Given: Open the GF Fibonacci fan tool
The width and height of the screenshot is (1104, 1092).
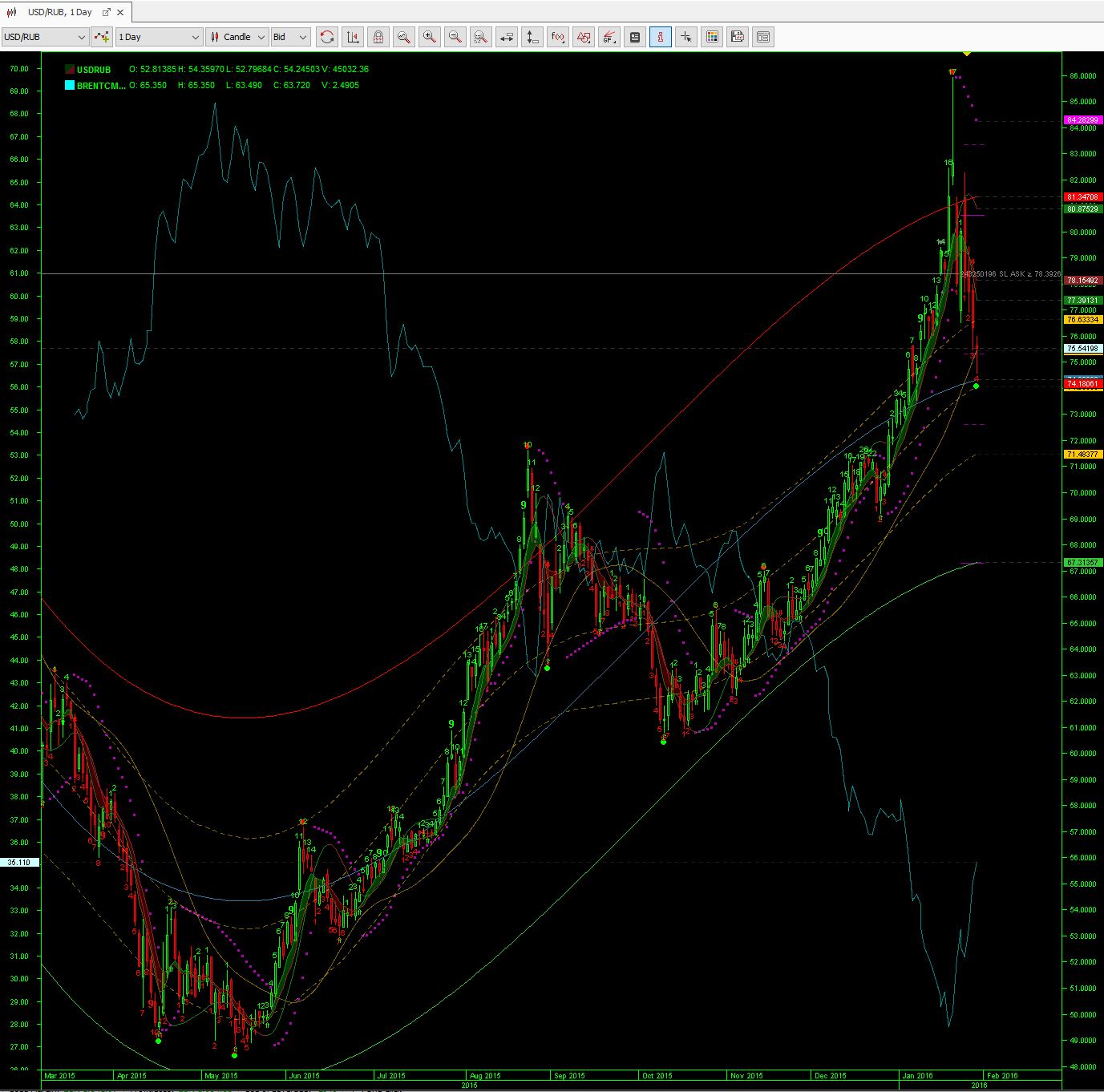Looking at the screenshot, I should (x=609, y=37).
